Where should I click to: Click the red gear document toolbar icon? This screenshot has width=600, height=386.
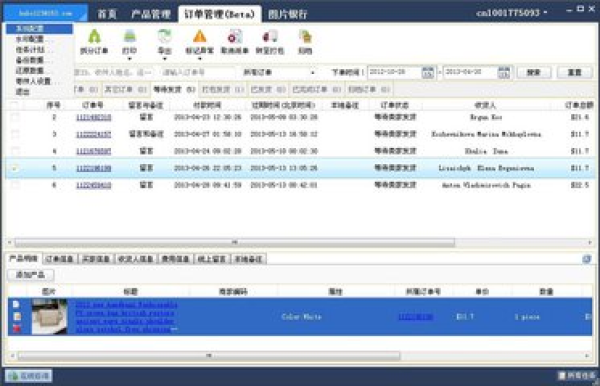(235, 37)
